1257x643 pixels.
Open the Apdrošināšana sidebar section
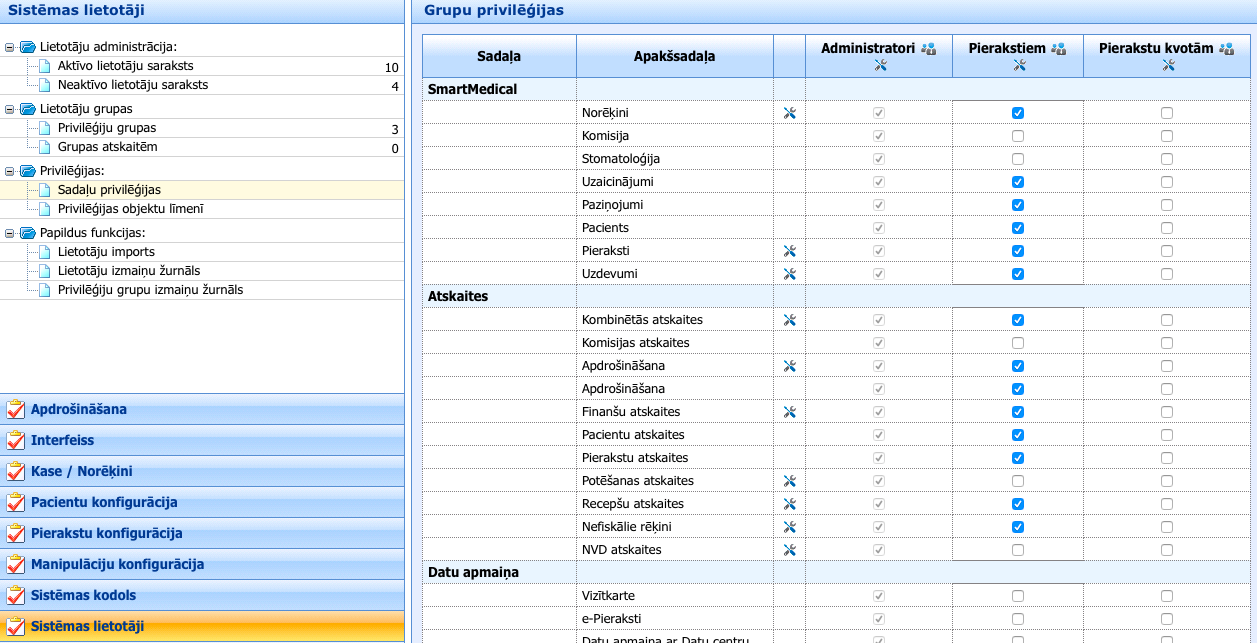point(79,410)
